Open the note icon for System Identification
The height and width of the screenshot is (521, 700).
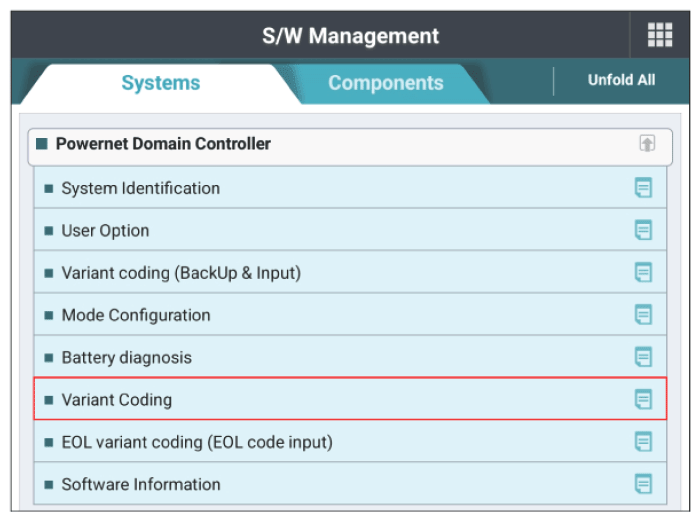(643, 188)
